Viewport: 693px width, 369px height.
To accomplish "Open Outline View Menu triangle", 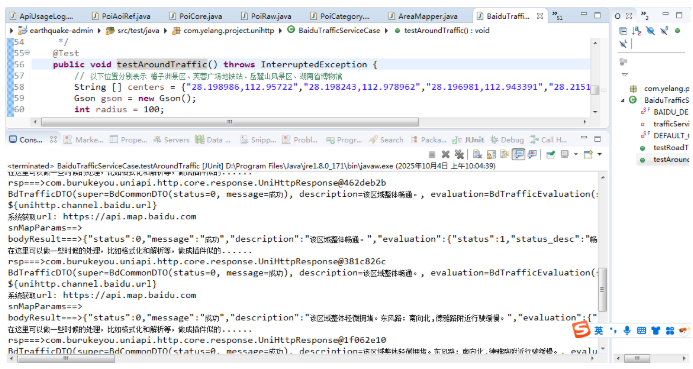I will click(625, 74).
